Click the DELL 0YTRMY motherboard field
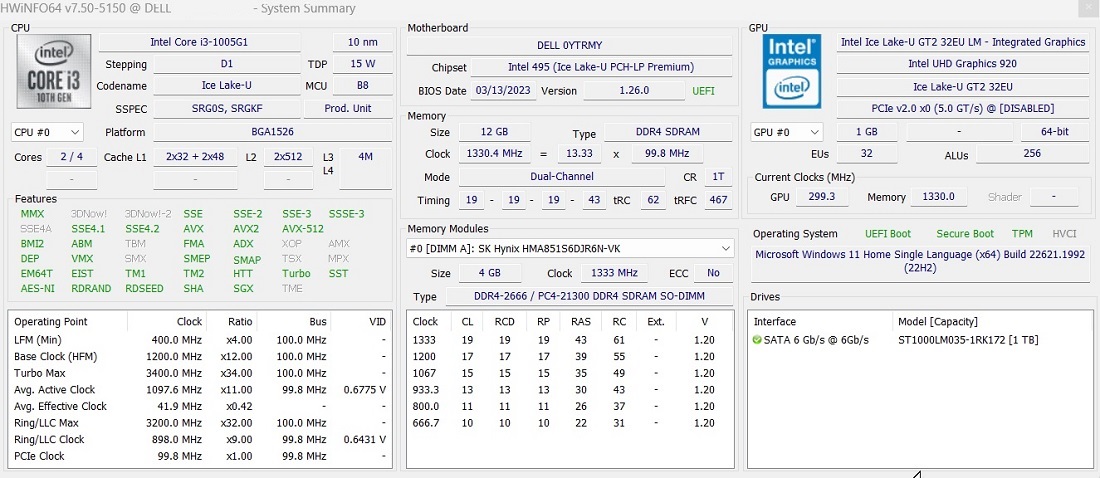Image resolution: width=1100 pixels, height=478 pixels. point(570,45)
